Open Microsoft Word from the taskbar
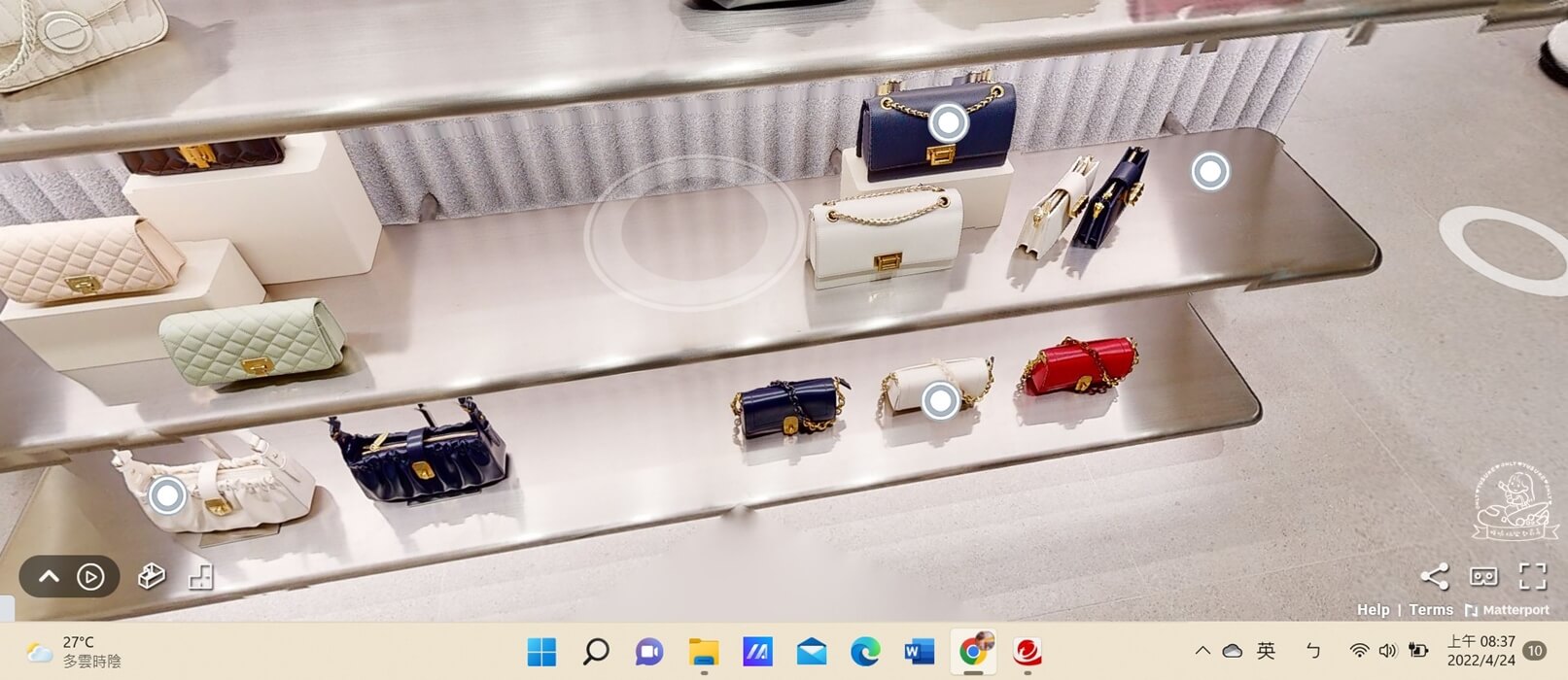Image resolution: width=1568 pixels, height=680 pixels. pyautogui.click(x=919, y=652)
